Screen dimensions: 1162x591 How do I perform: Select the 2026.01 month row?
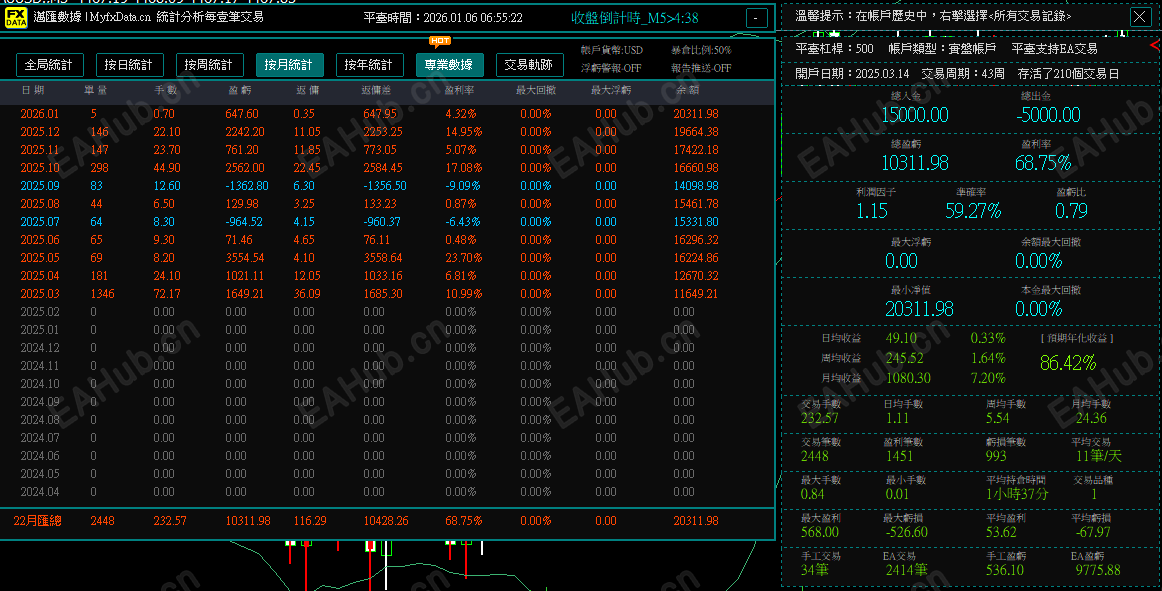point(387,114)
